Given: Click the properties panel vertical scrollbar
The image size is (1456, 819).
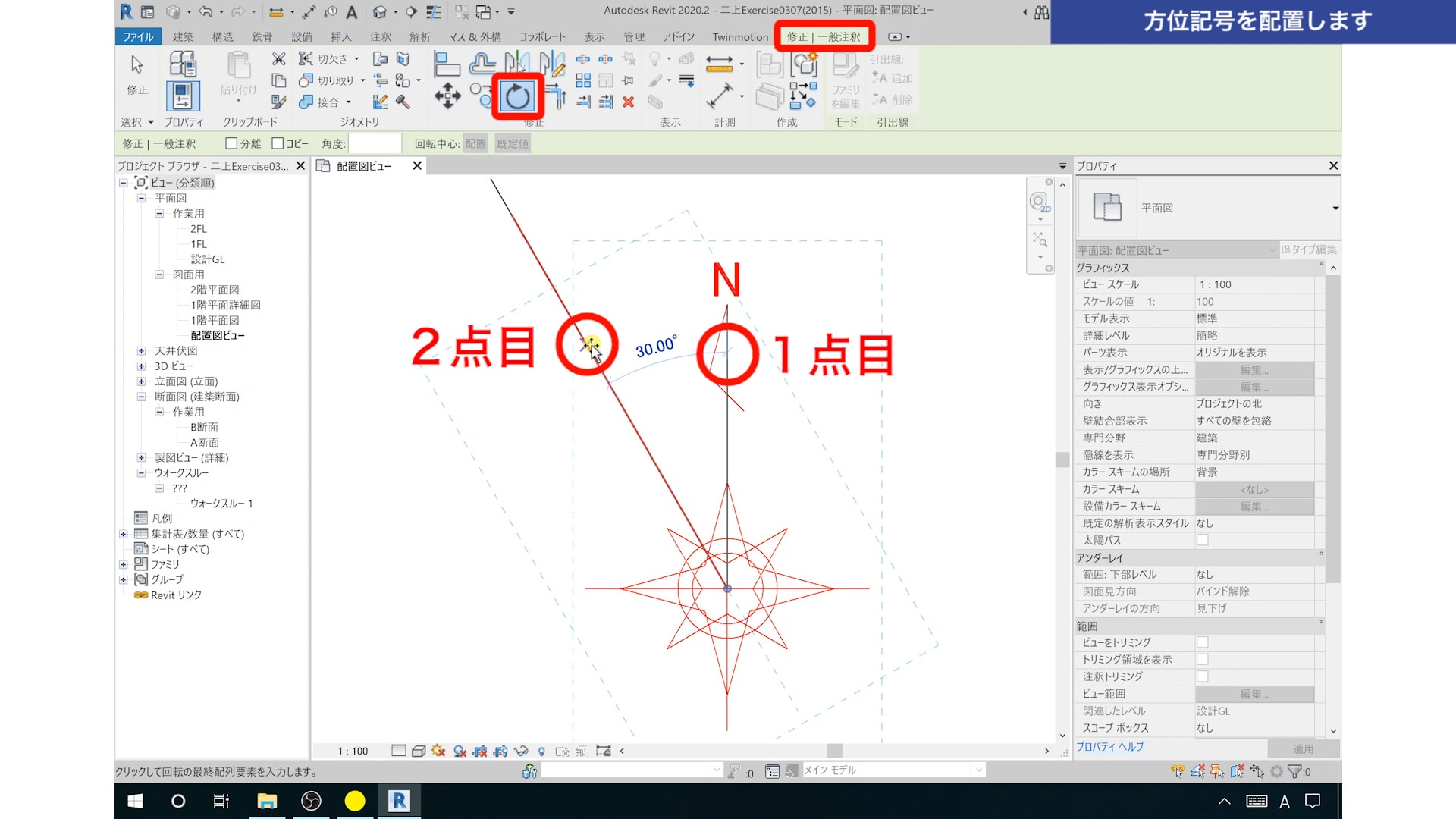Looking at the screenshot, I should point(1333,425).
